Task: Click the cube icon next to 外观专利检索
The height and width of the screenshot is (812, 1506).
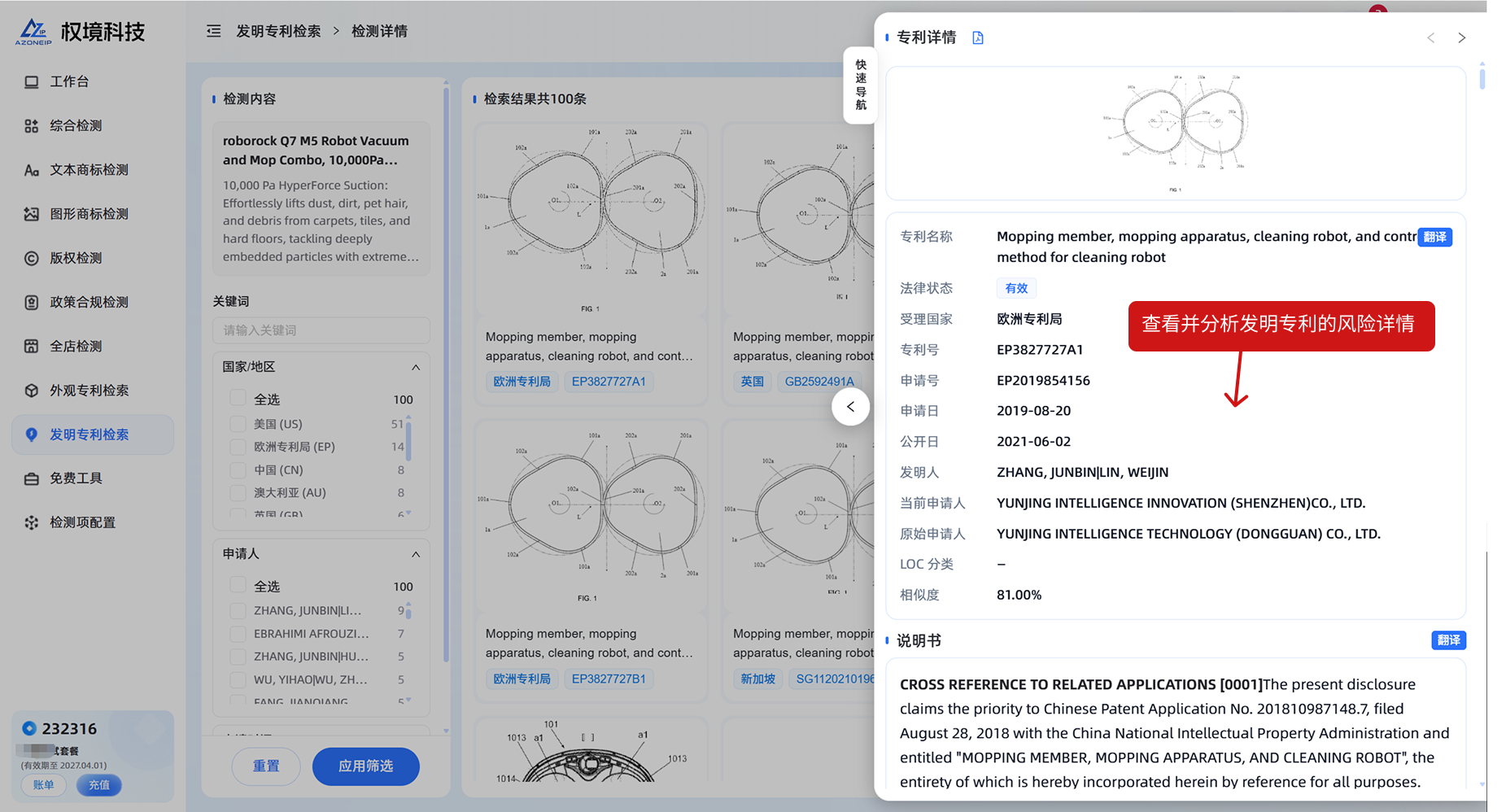Action: tap(32, 391)
